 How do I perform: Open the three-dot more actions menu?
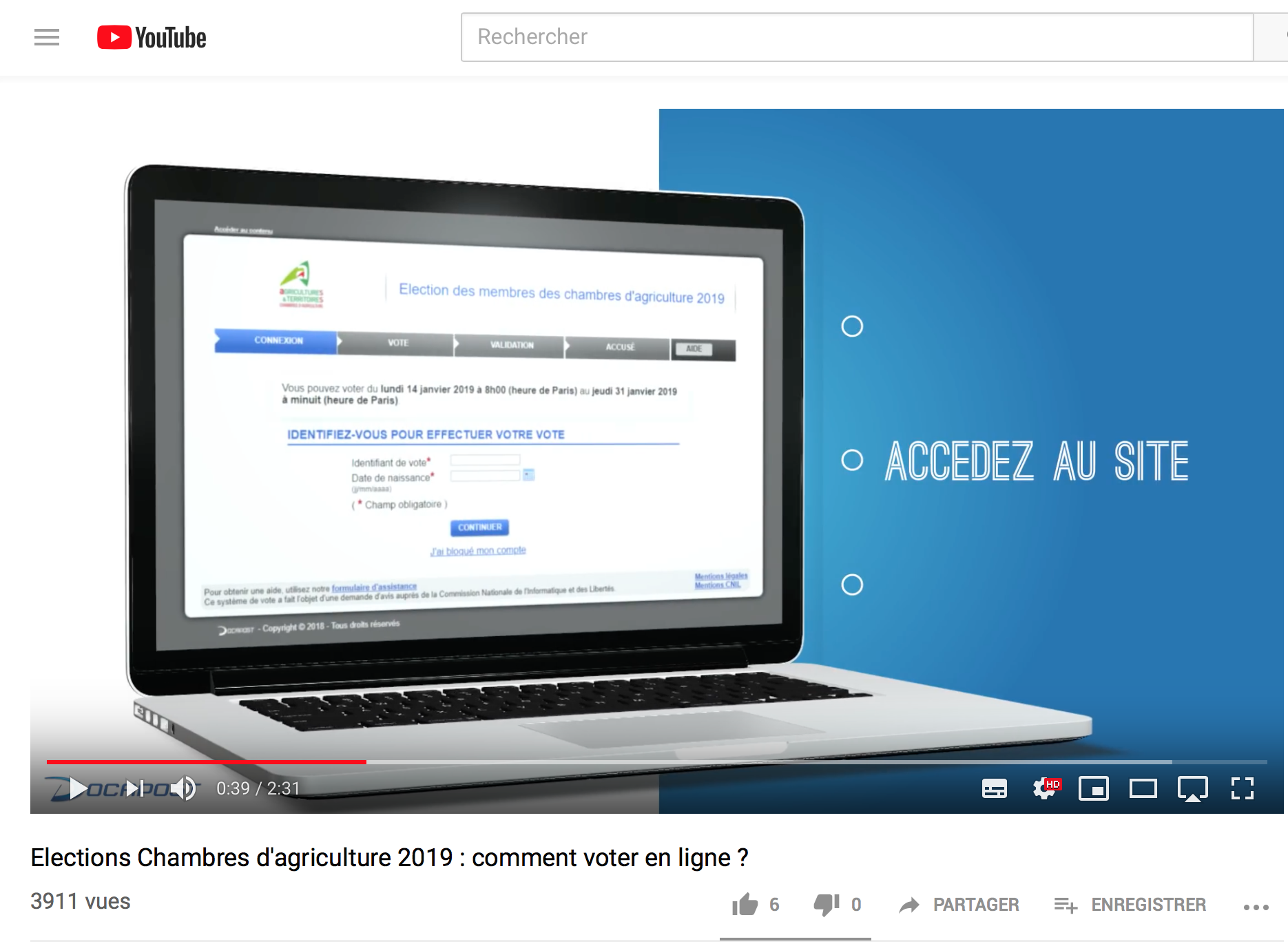[x=1256, y=907]
